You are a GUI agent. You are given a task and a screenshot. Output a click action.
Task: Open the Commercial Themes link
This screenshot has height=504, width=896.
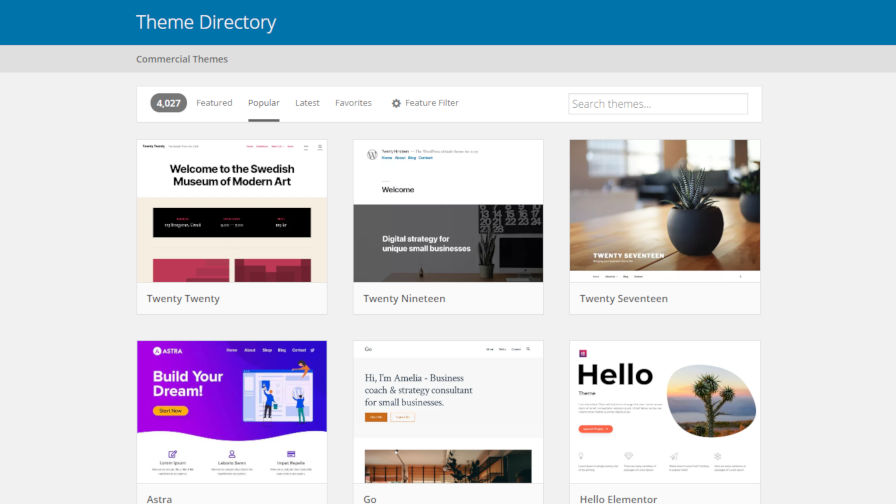click(x=182, y=59)
